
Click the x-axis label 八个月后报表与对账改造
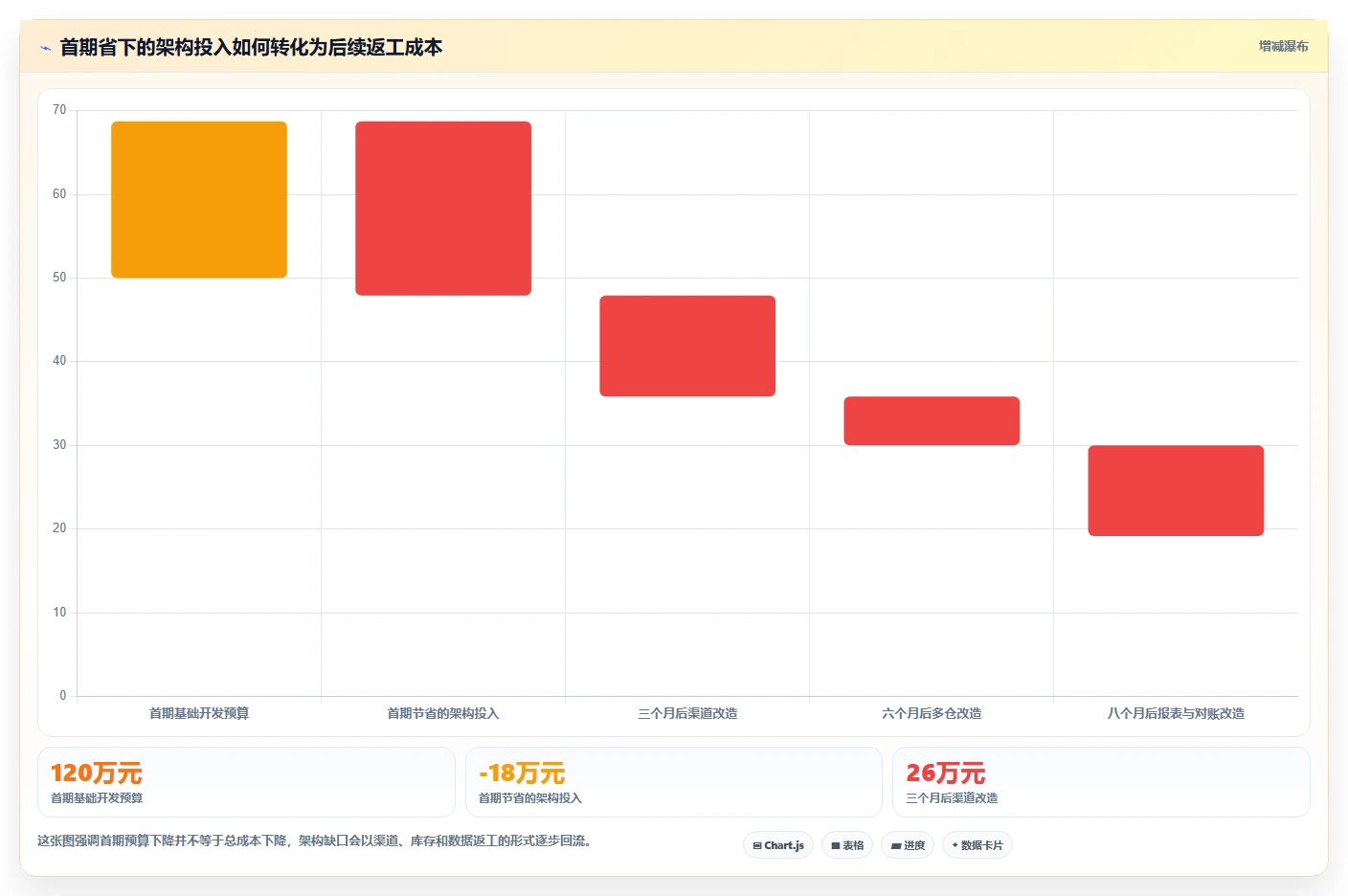click(1176, 713)
